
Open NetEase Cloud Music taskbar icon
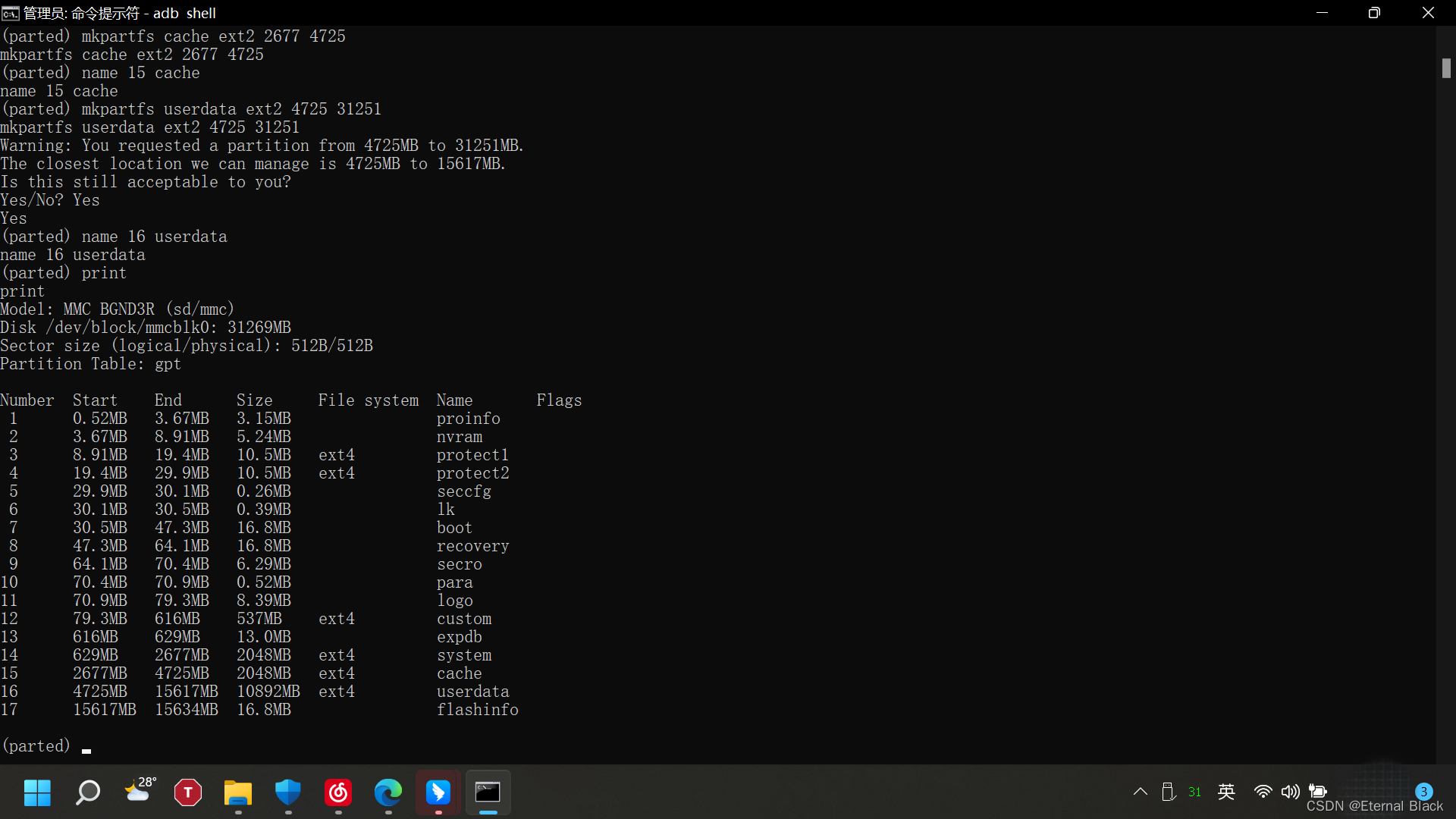338,792
